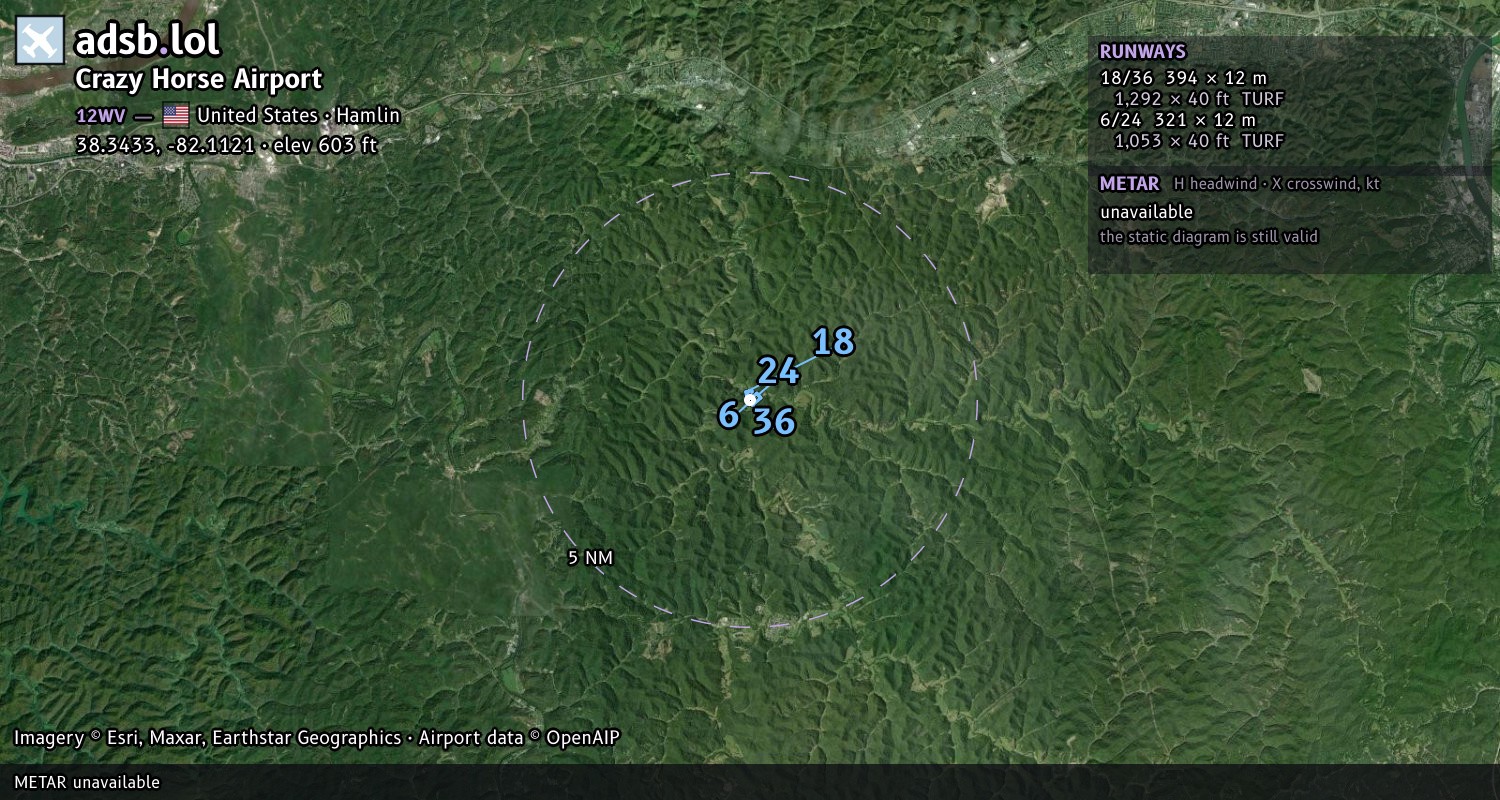Click the METAR panel heading
This screenshot has height=800, width=1500.
tap(1129, 184)
